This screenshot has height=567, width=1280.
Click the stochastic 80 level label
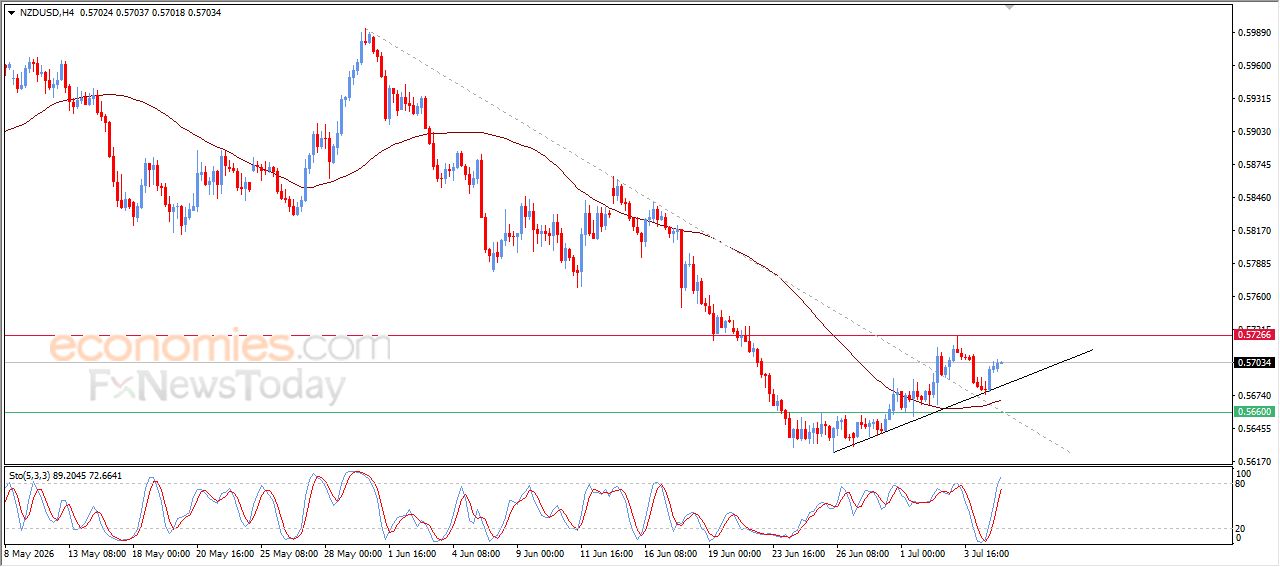pyautogui.click(x=1242, y=484)
